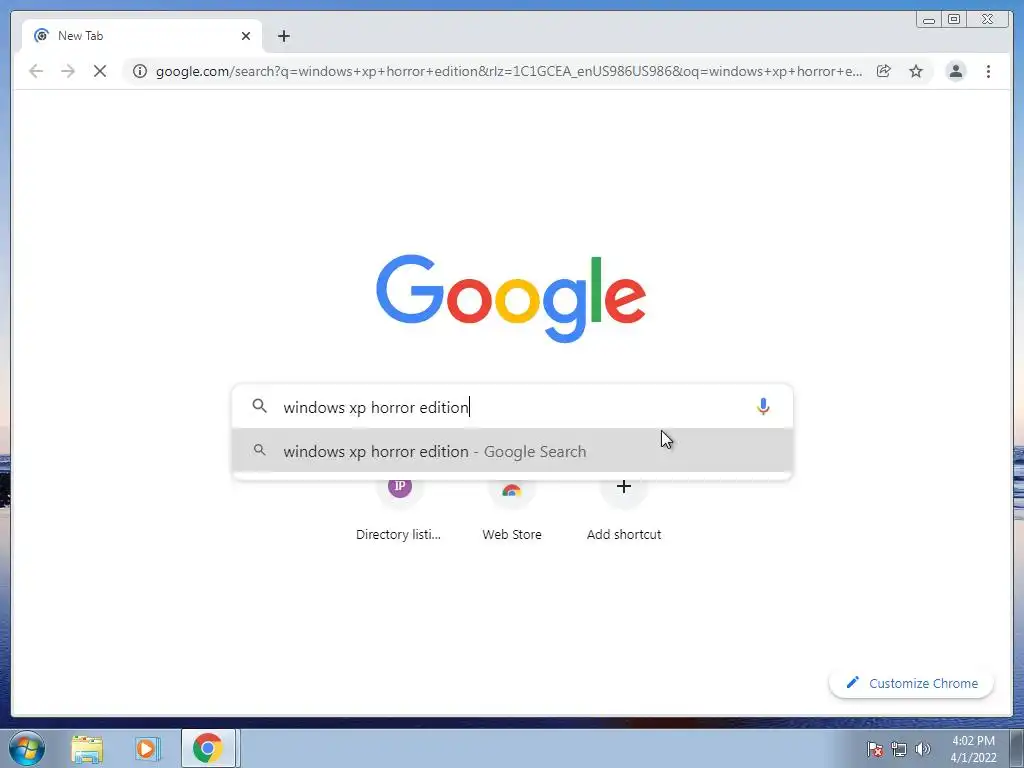Open the Windows Start menu
1024x768 pixels.
[x=27, y=748]
